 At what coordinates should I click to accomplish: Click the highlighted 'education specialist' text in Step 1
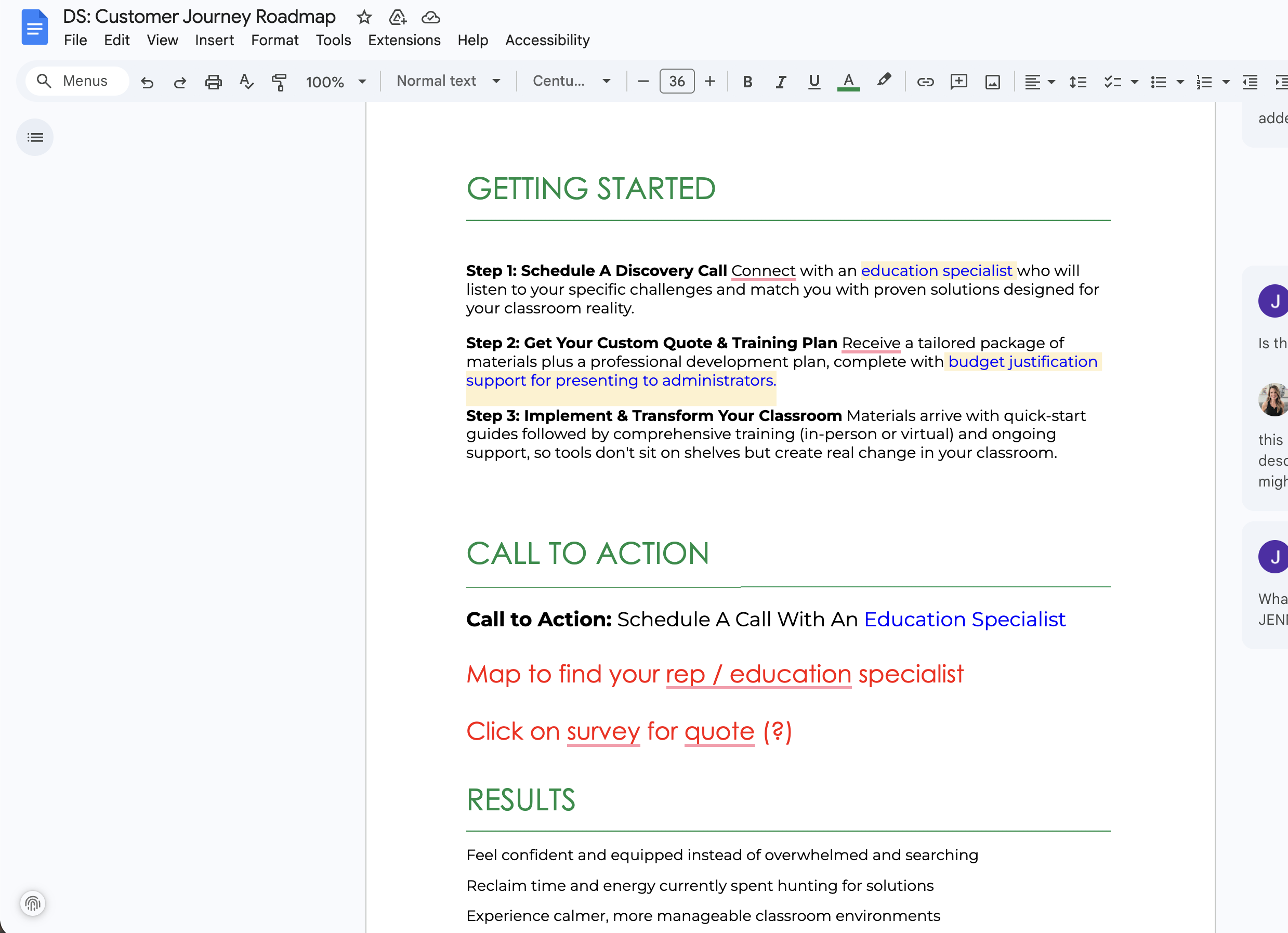click(937, 271)
